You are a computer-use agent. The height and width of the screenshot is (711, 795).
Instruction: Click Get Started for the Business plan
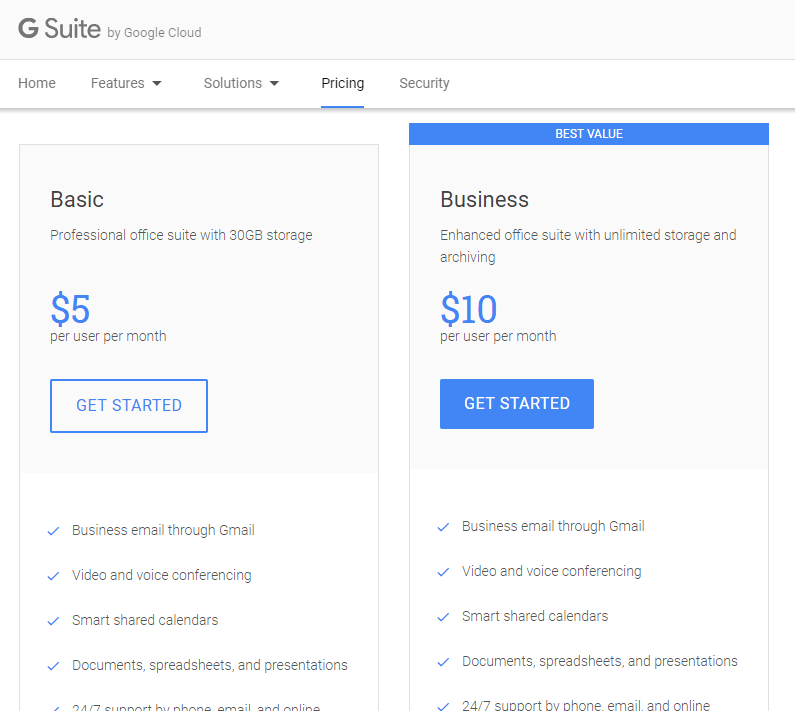(517, 404)
